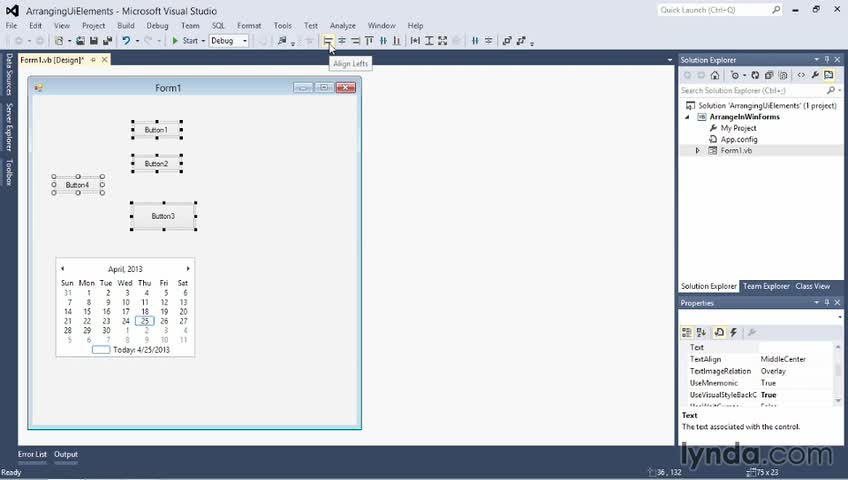Open the Project menu
848x480 pixels.
[94, 25]
